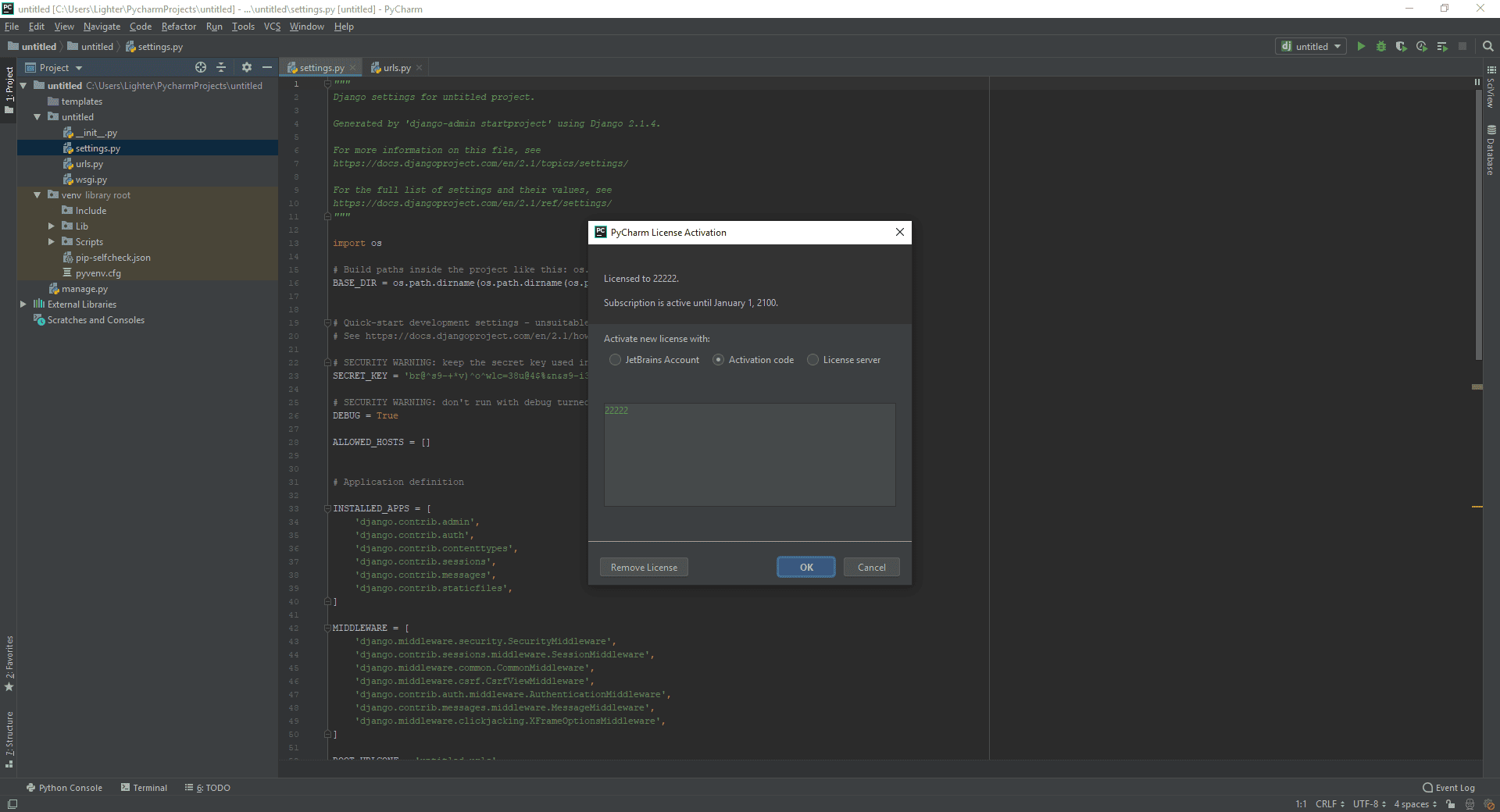Click into the activation code text area
Viewport: 1500px width, 812px height.
[x=750, y=455]
